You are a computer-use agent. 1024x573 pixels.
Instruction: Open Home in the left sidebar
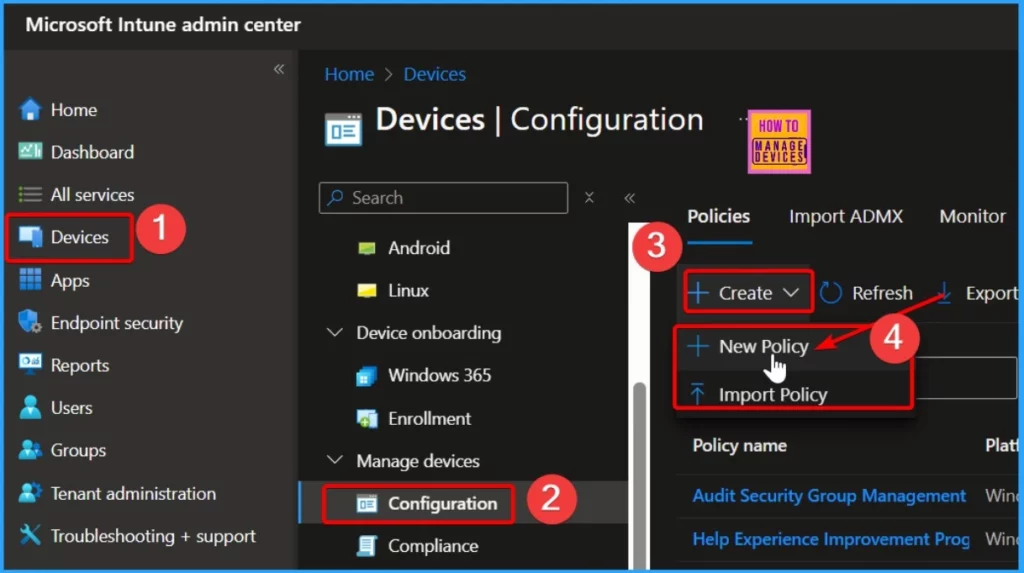[59, 110]
